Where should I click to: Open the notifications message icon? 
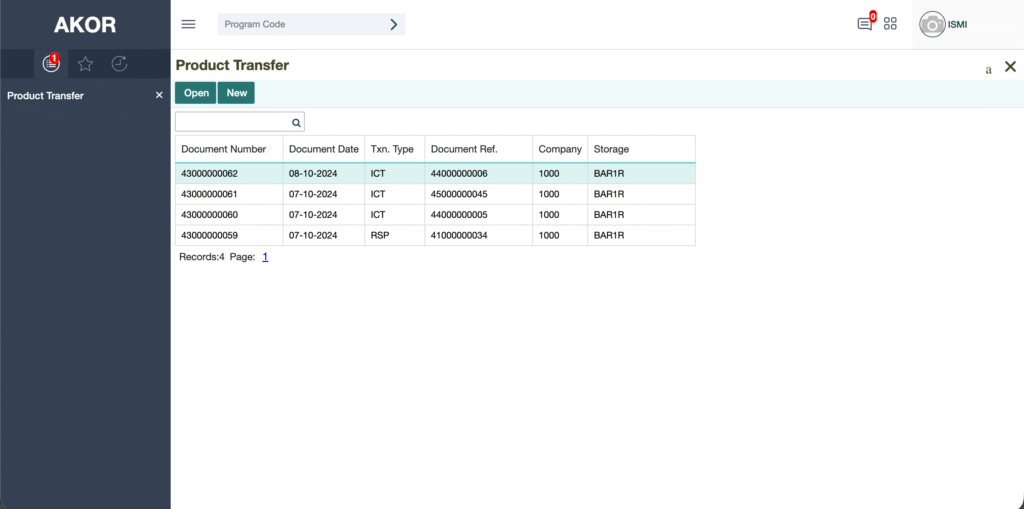[865, 24]
